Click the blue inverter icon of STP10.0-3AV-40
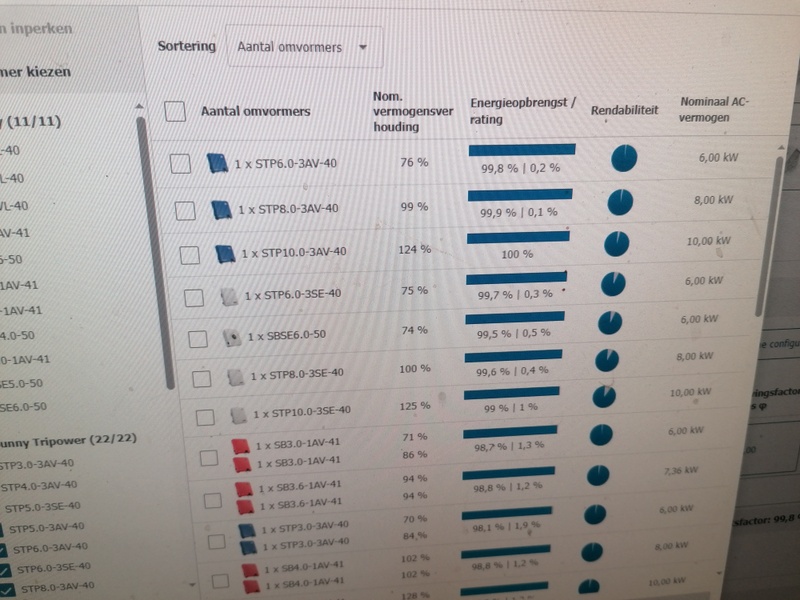 [225, 254]
